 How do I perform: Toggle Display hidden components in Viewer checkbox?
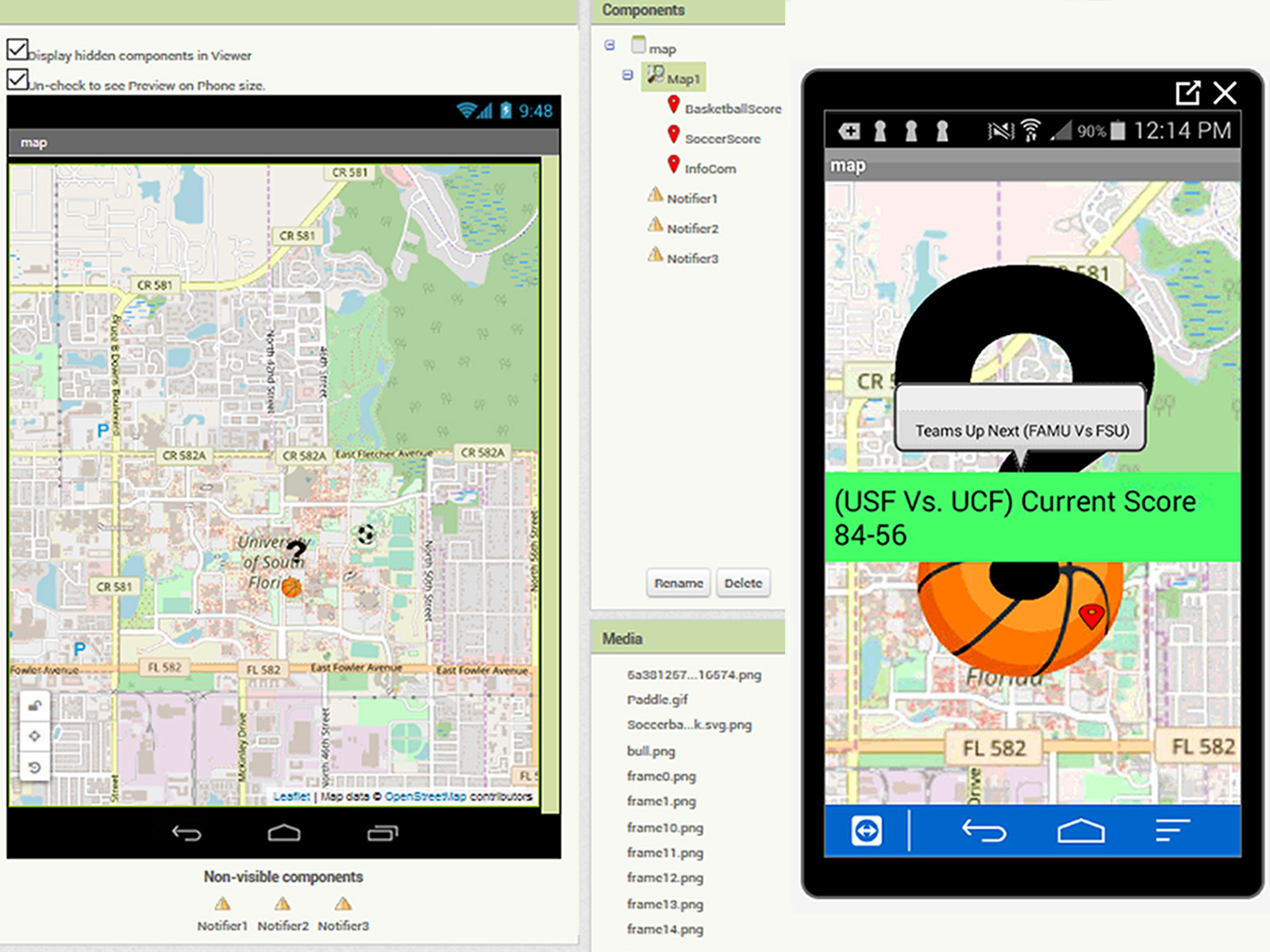coord(17,49)
